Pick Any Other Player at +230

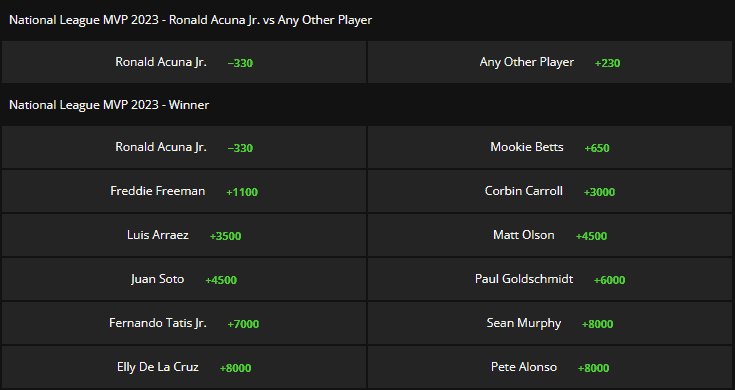550,62
